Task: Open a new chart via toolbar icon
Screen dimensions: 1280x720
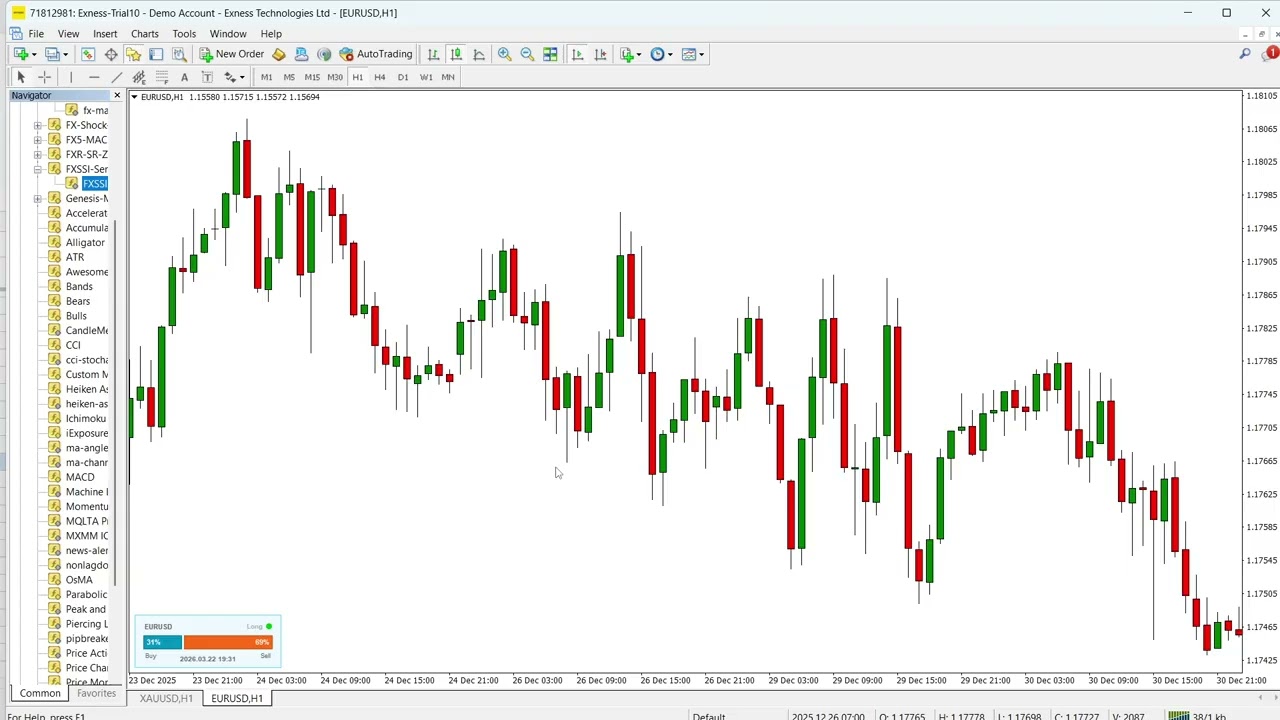Action: click(20, 54)
